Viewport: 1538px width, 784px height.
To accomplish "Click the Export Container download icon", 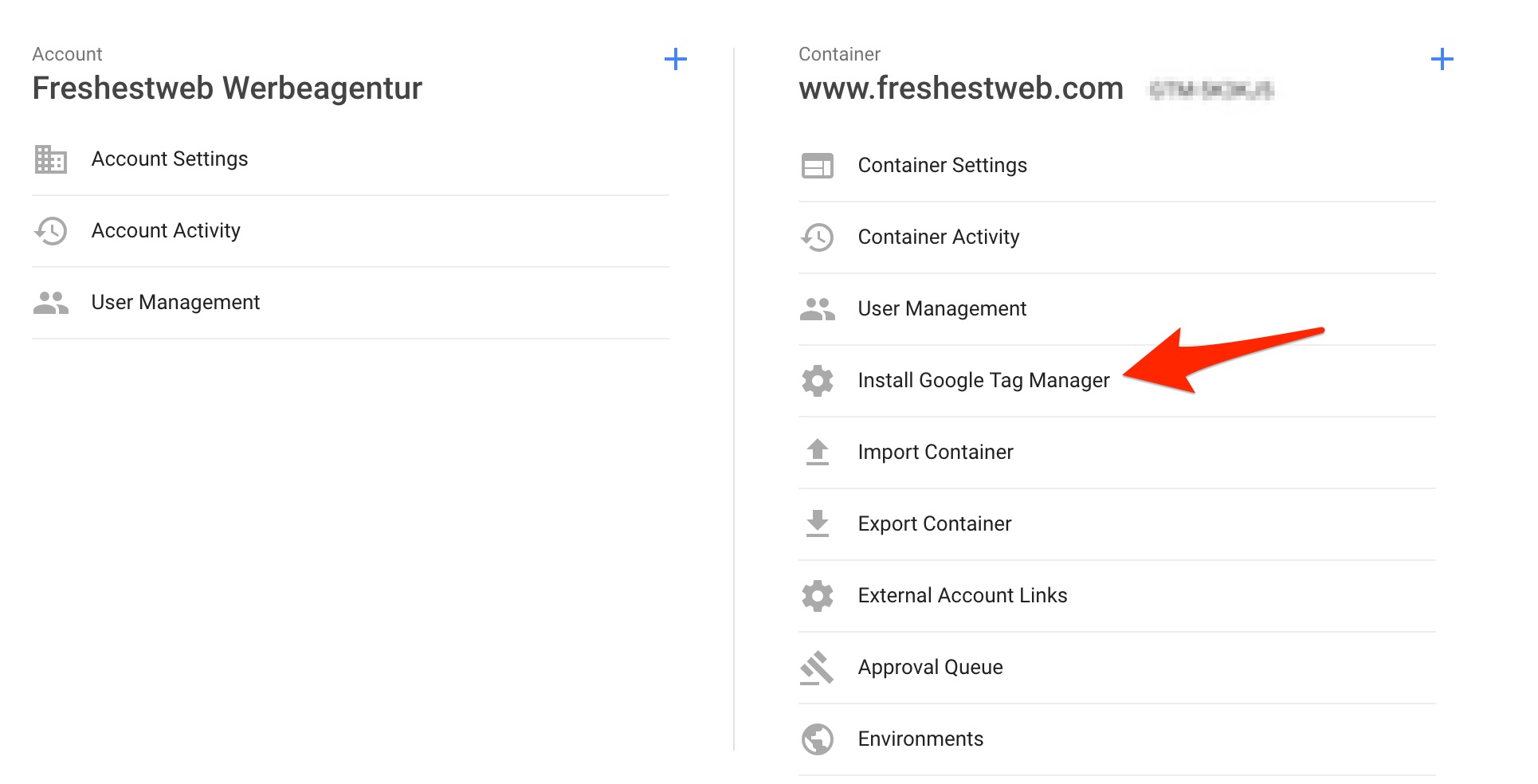I will [x=818, y=524].
